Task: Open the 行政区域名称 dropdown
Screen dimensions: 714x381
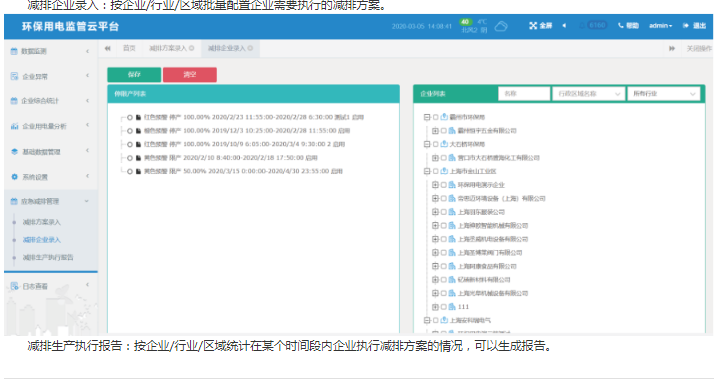Action: (x=588, y=94)
